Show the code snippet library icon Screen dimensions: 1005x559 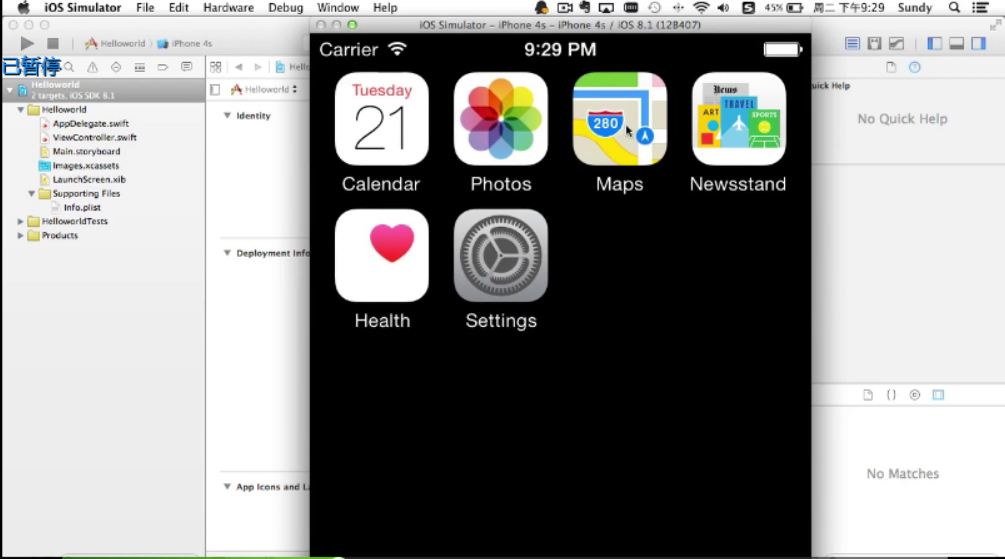click(x=891, y=395)
